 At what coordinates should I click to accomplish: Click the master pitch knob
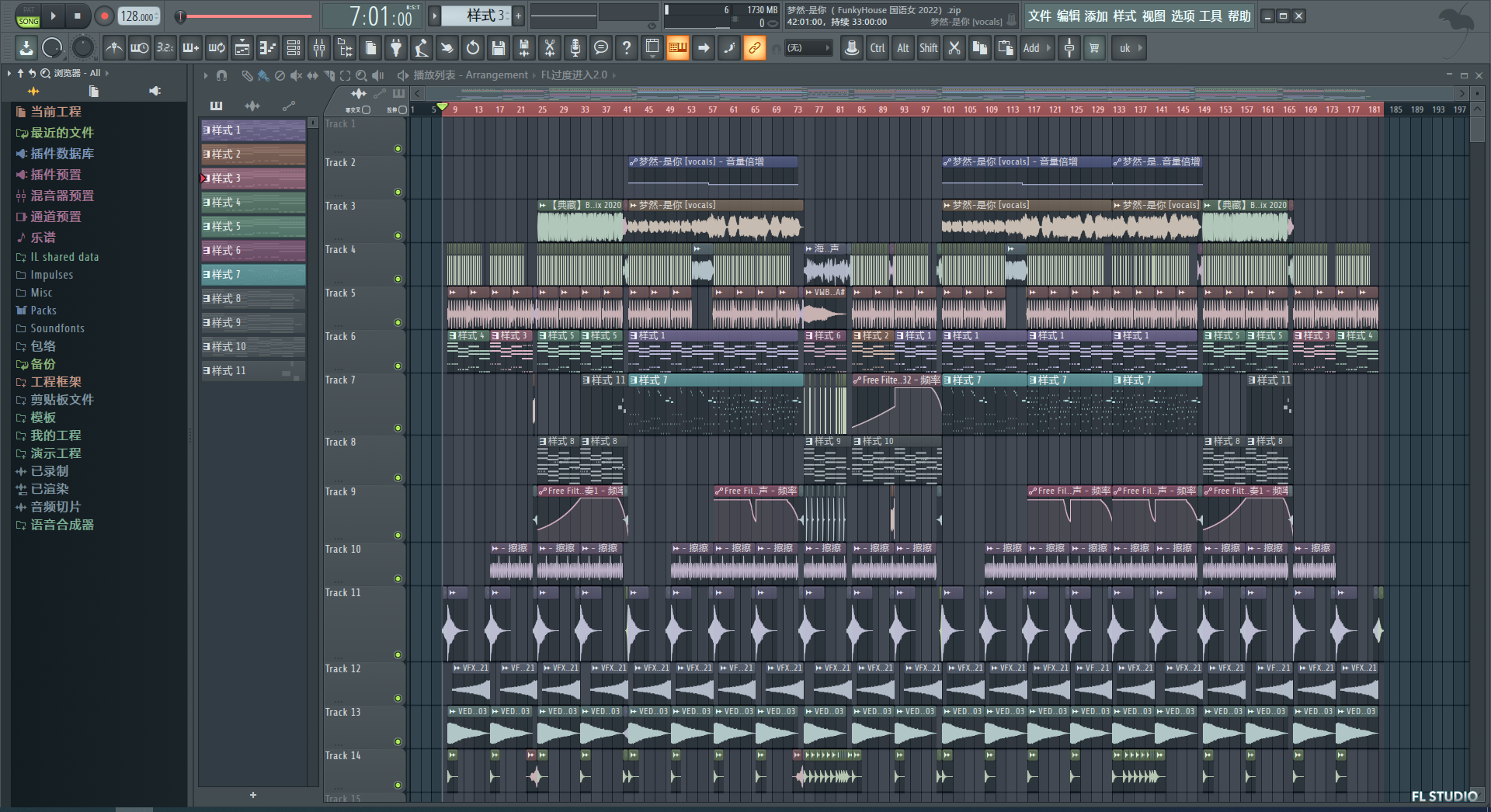tap(83, 48)
